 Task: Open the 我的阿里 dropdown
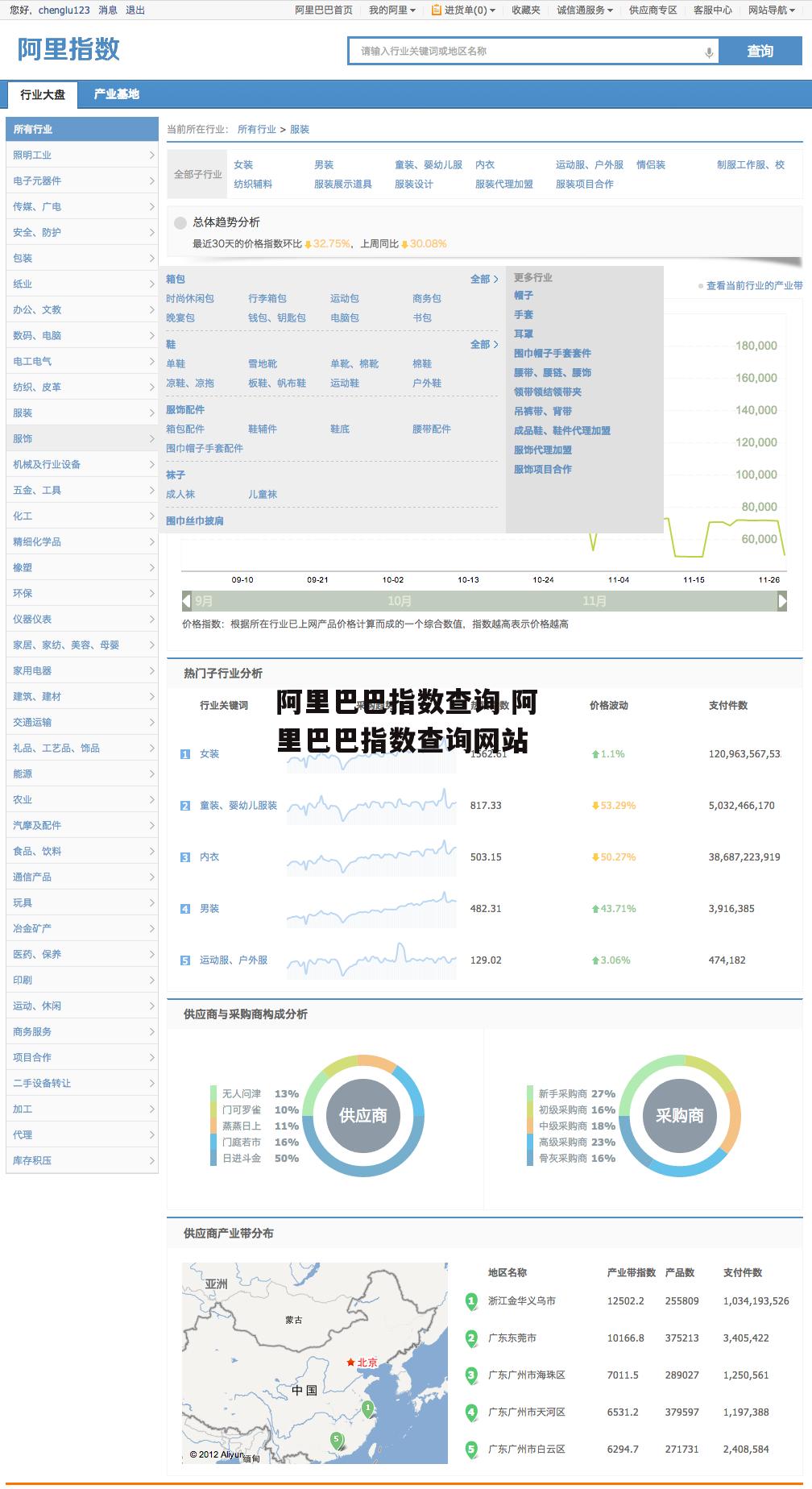[x=392, y=10]
